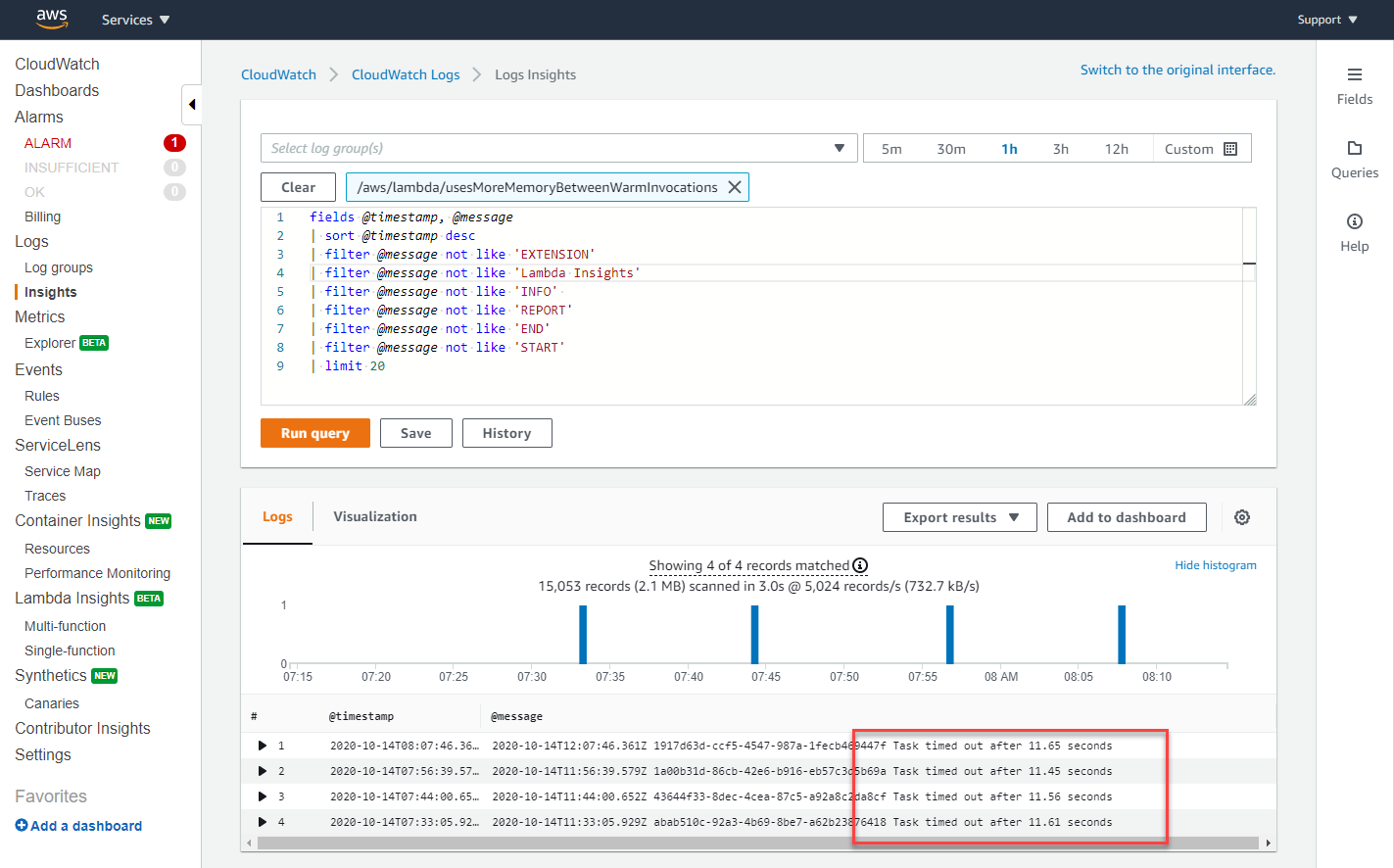
Task: Choose the Custom time range option
Action: coord(1200,149)
